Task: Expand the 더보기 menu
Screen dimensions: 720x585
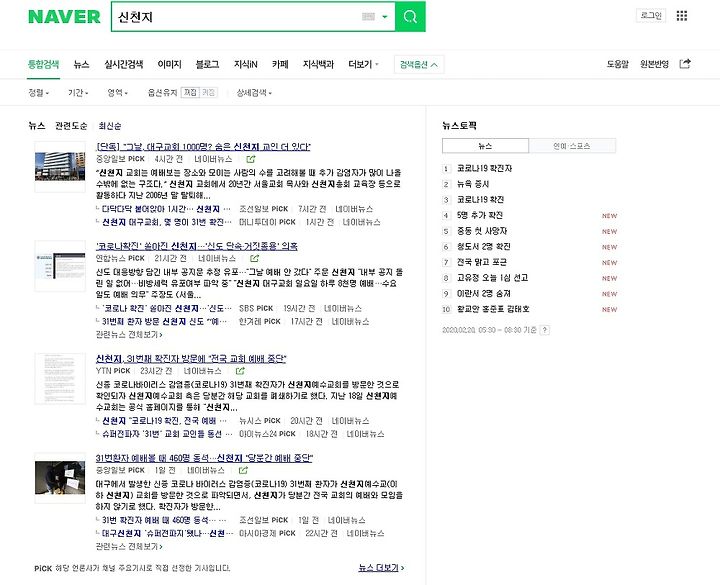Action: tap(363, 64)
